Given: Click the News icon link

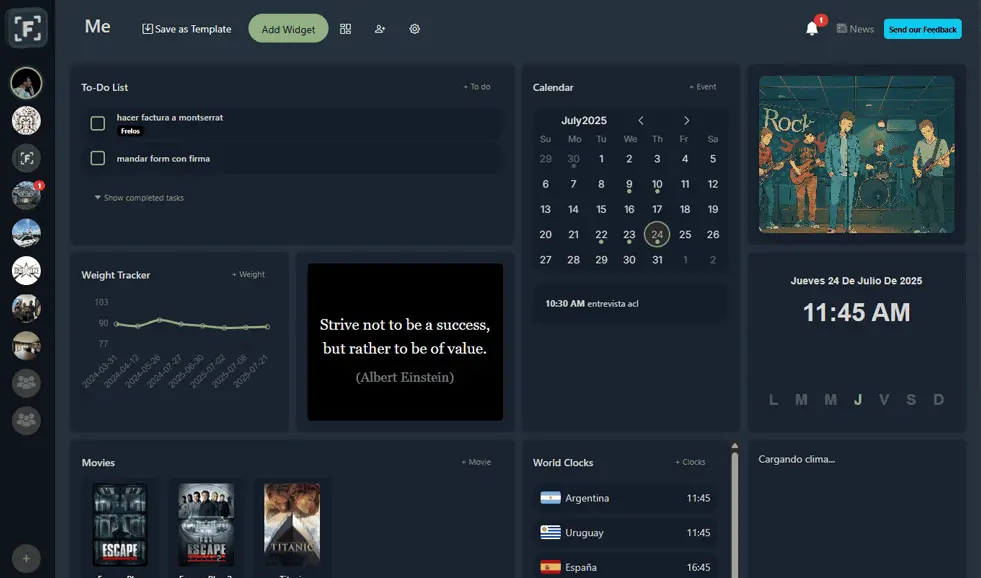Looking at the screenshot, I should point(855,29).
